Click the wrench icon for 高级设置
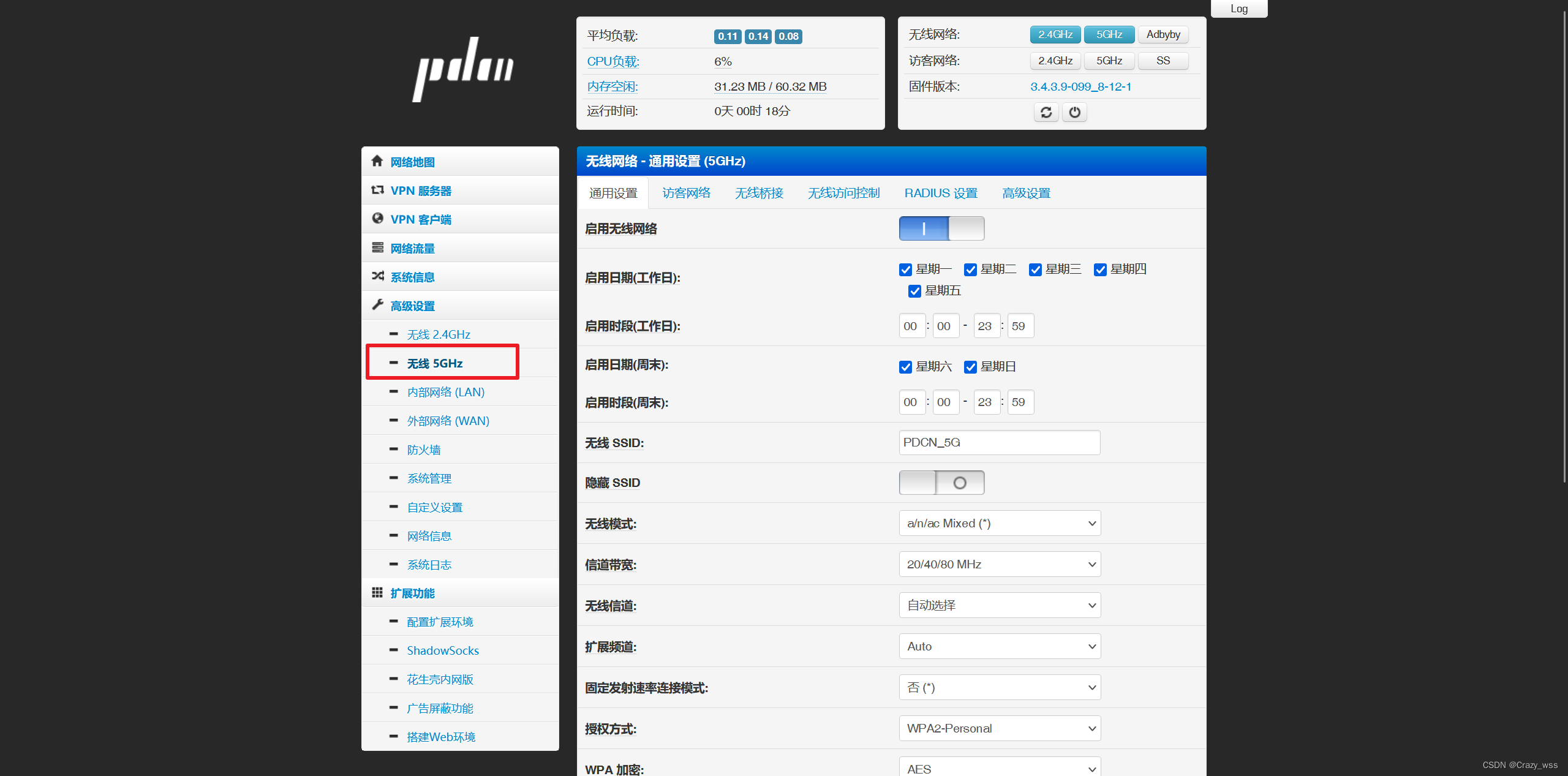This screenshot has width=1568, height=776. (x=377, y=304)
